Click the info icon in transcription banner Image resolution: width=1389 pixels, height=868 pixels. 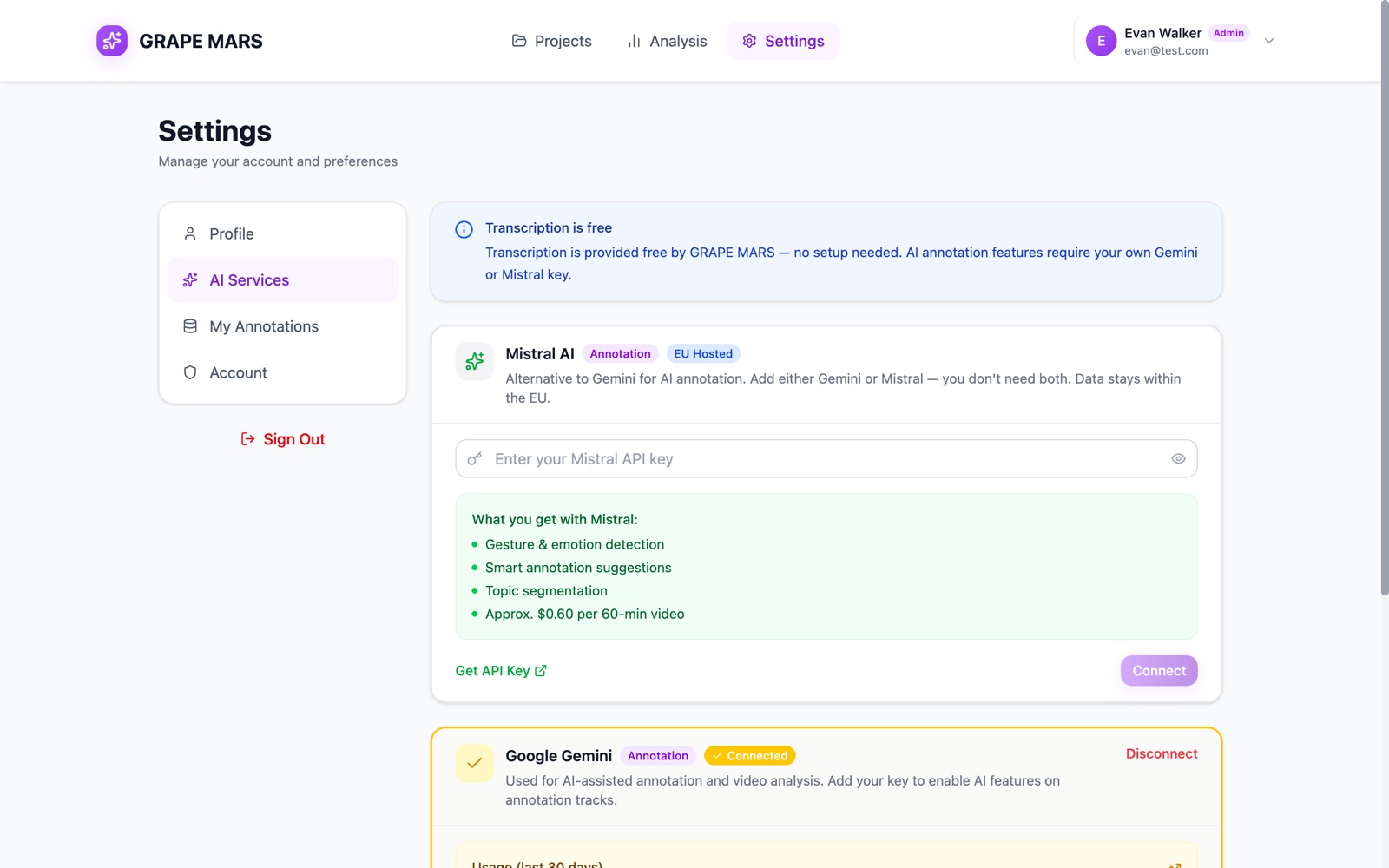click(x=464, y=229)
